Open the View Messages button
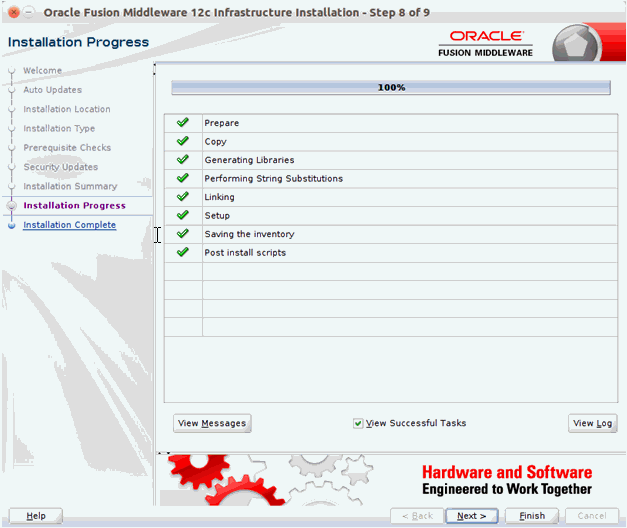The width and height of the screenshot is (627, 528). click(x=212, y=423)
